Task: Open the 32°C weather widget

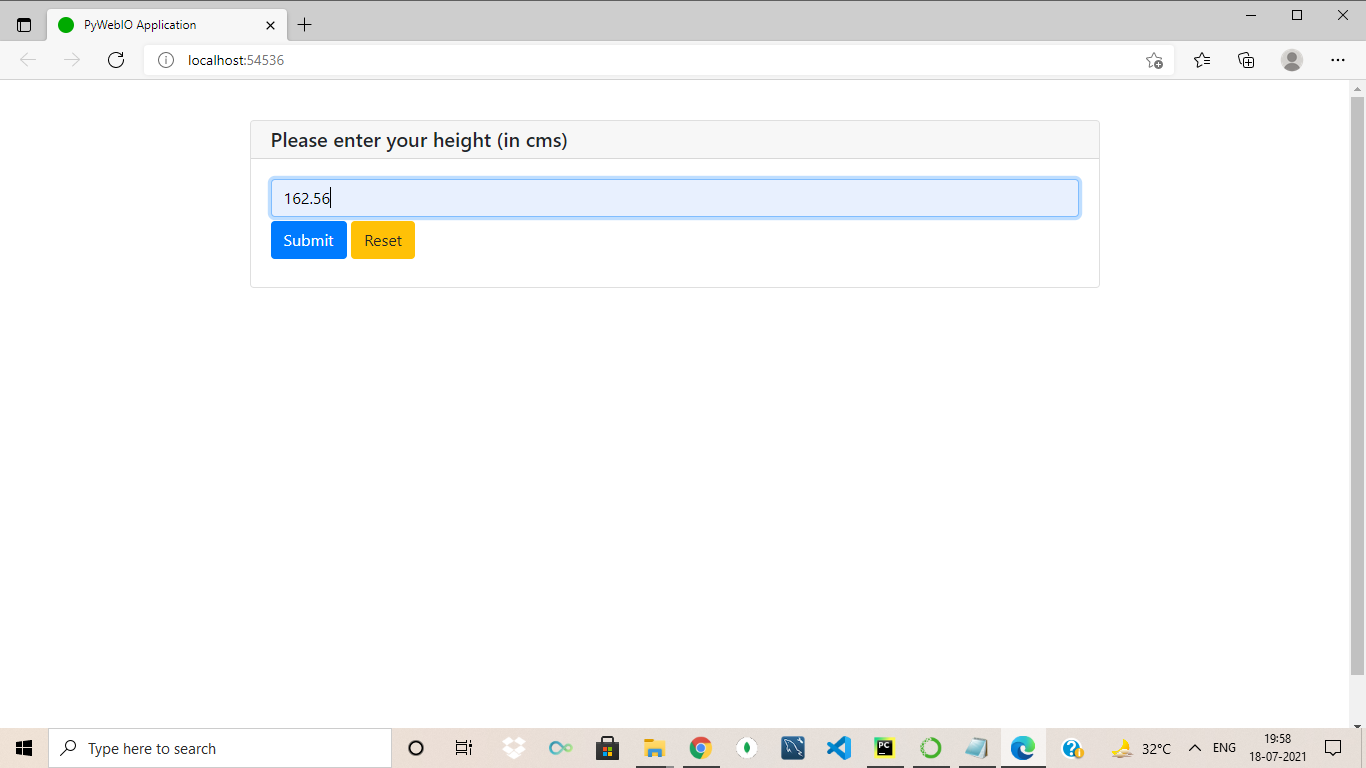Action: 1141,748
